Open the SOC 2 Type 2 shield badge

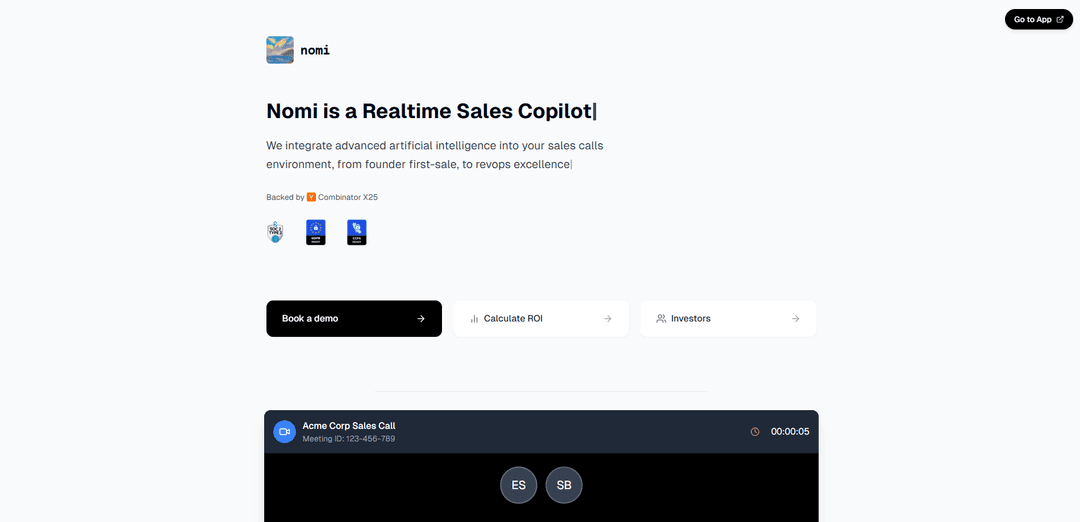point(275,232)
